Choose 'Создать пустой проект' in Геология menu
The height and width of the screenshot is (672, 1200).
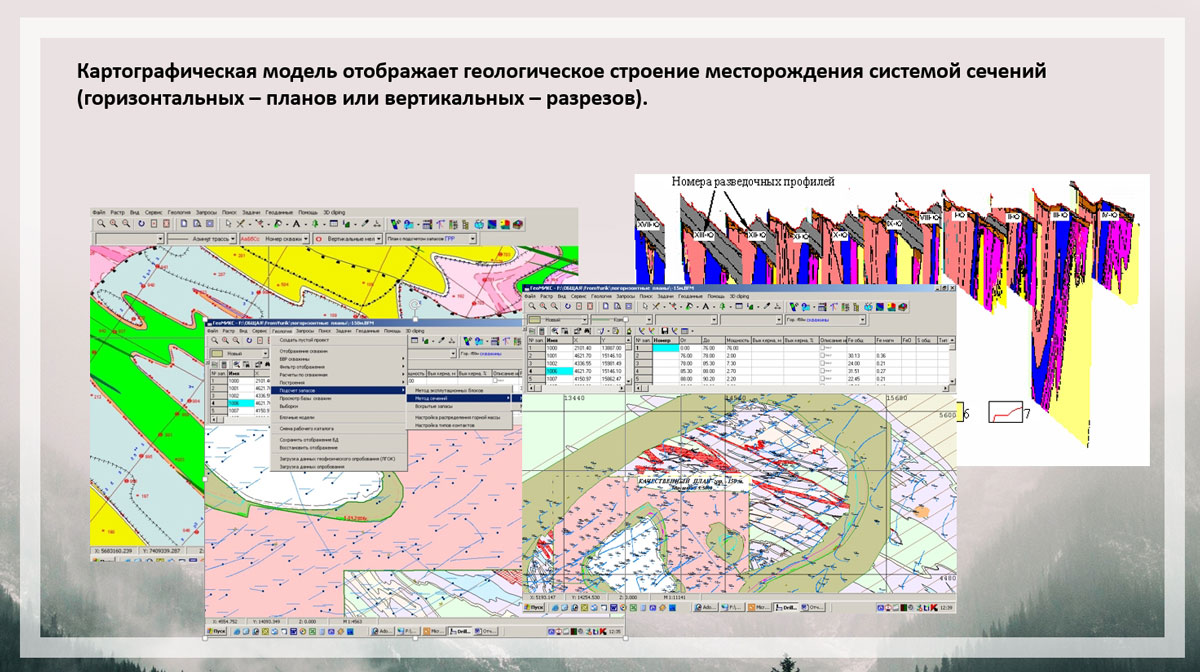304,340
